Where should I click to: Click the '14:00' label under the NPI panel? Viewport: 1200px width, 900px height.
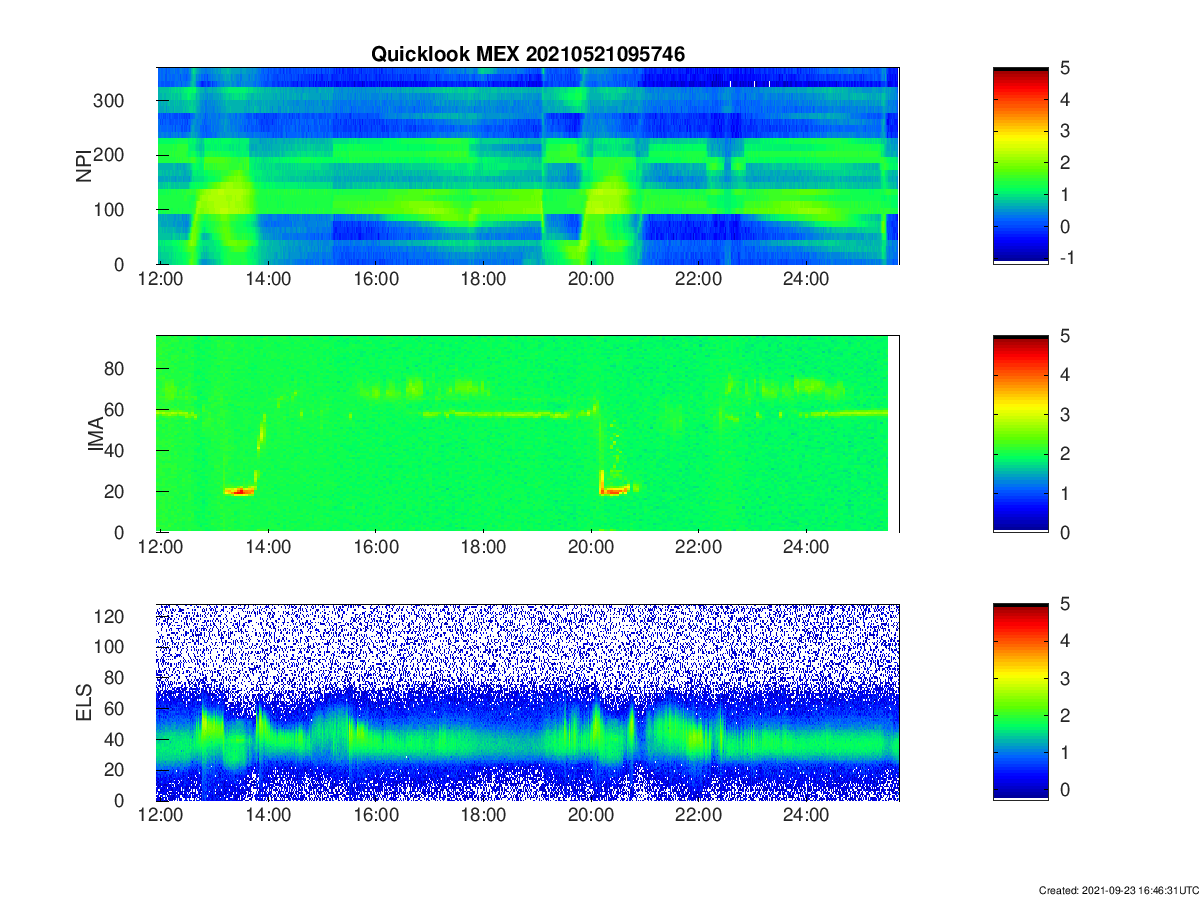[x=268, y=280]
